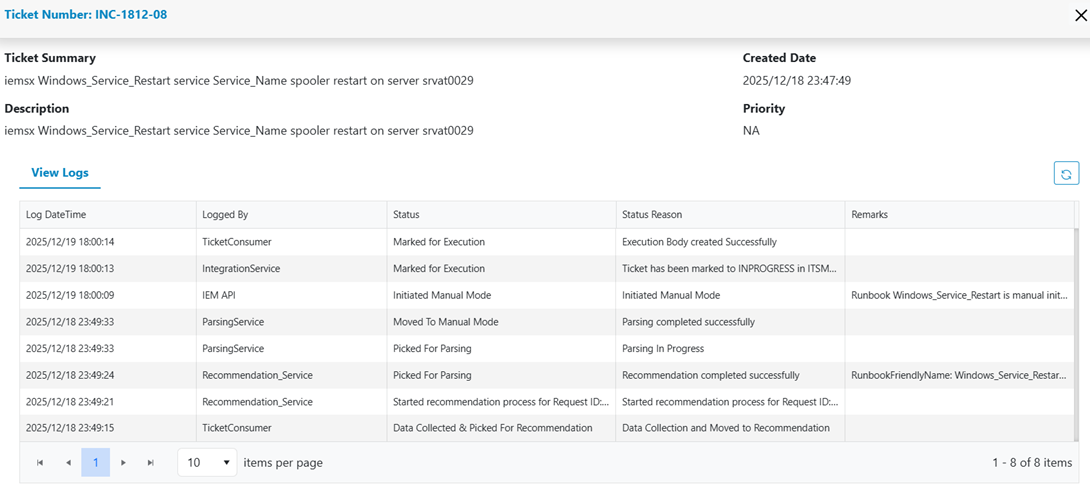Click the Status Reason column header
1090x502 pixels.
652,215
